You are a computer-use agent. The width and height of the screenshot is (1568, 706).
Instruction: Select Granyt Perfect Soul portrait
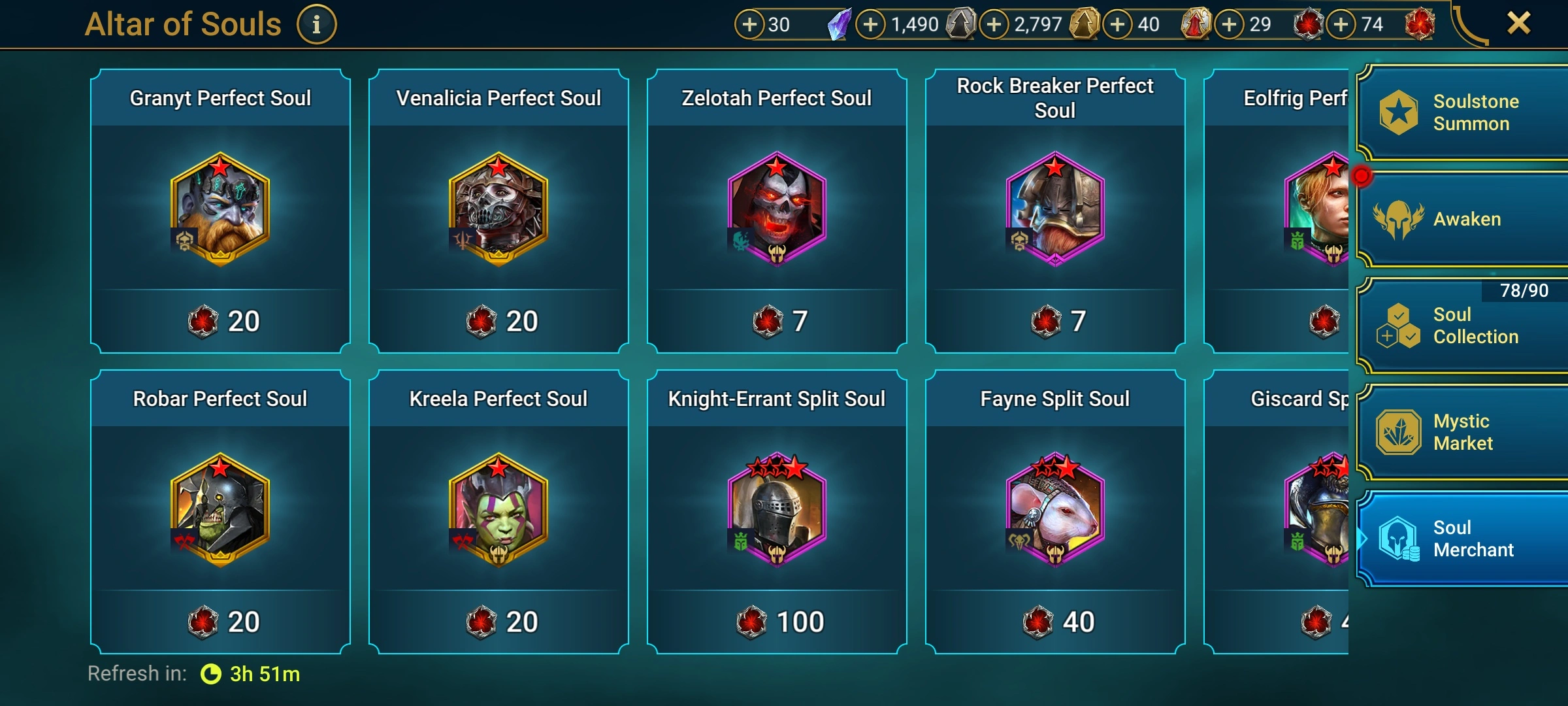(220, 209)
